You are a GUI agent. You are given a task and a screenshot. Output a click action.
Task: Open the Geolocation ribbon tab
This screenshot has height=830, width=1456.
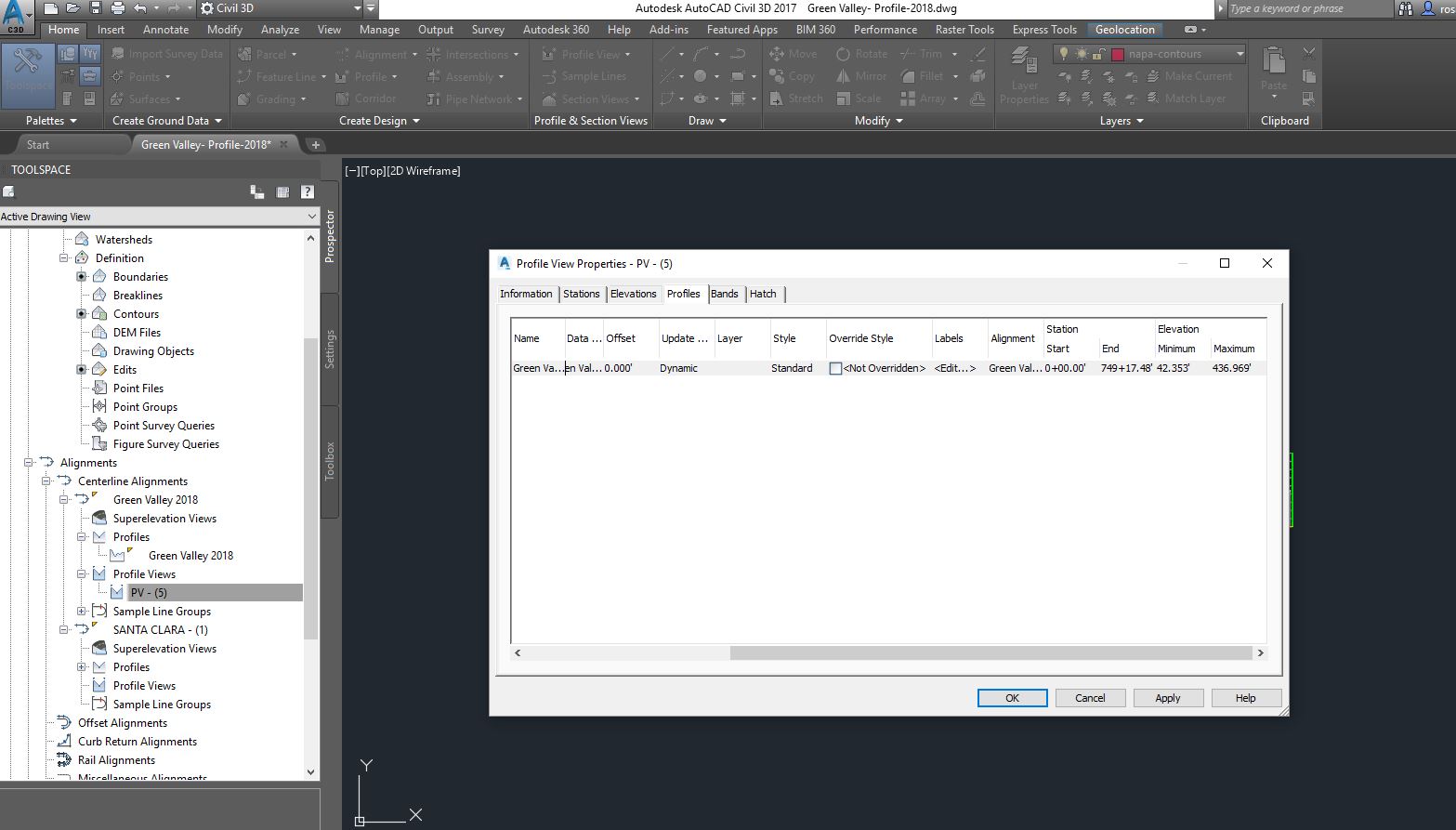1124,29
